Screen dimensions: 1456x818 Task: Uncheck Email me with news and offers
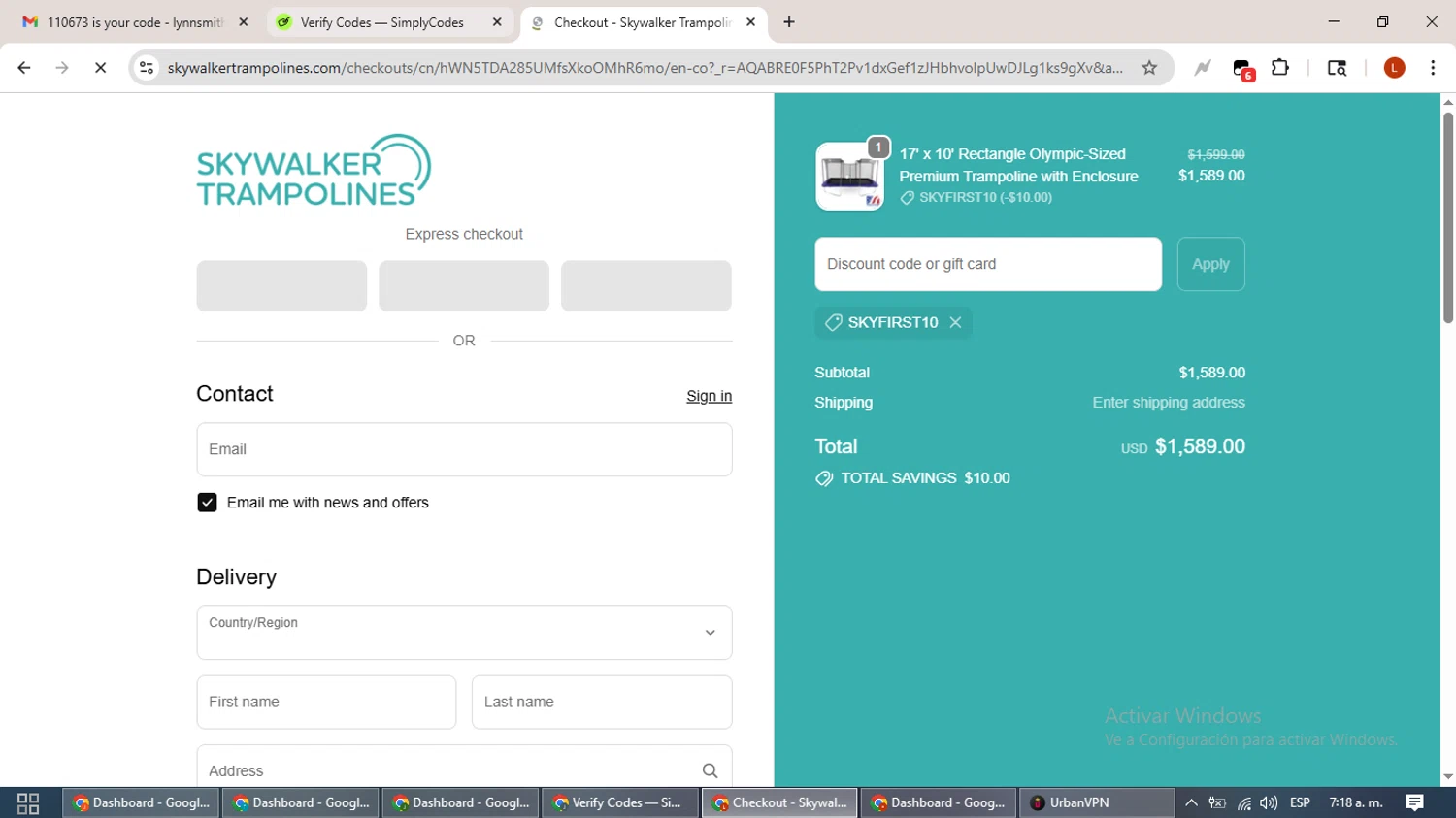207,503
